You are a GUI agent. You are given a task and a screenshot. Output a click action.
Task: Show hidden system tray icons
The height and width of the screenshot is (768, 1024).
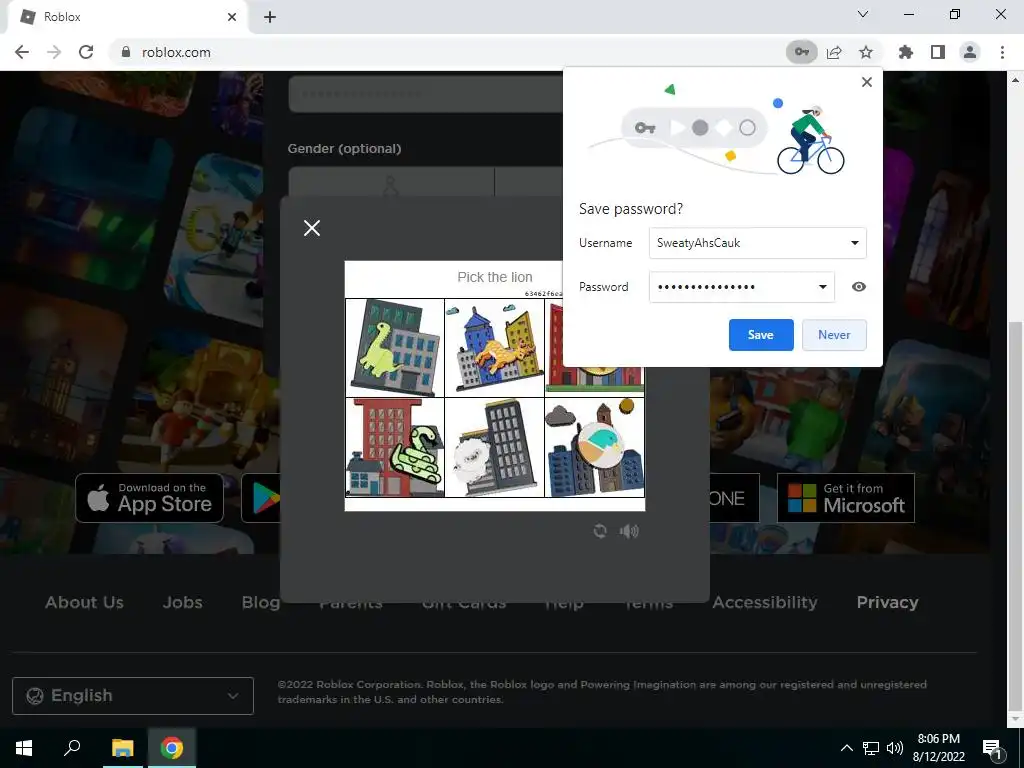click(846, 748)
